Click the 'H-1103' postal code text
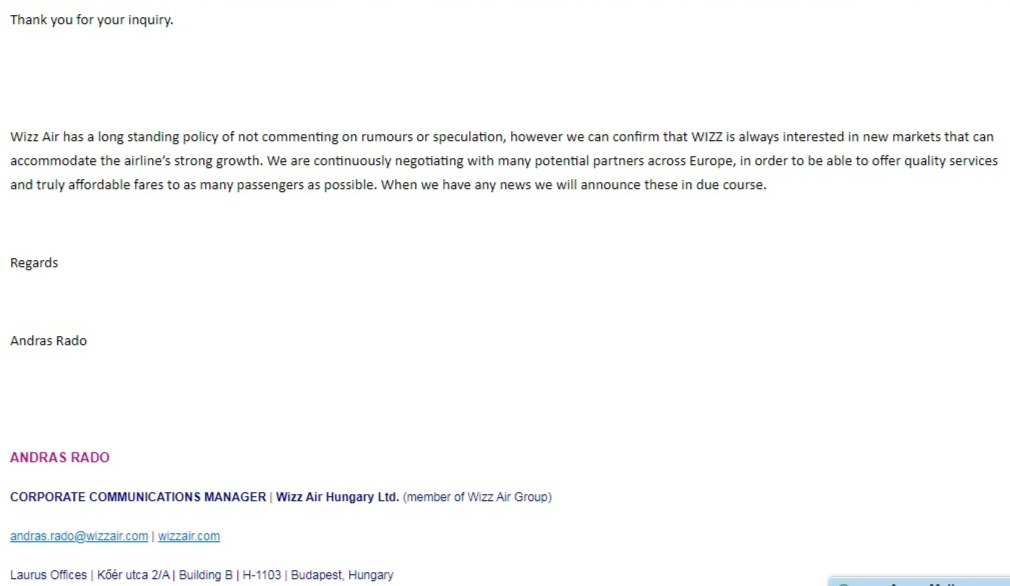The width and height of the screenshot is (1010, 586). pyautogui.click(x=262, y=574)
